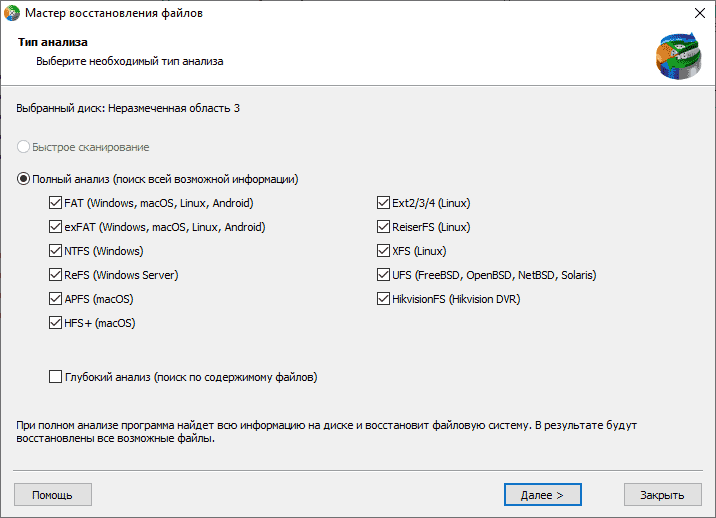716x518 pixels.
Task: Click the disk recovery graphic in header
Action: (x=679, y=56)
